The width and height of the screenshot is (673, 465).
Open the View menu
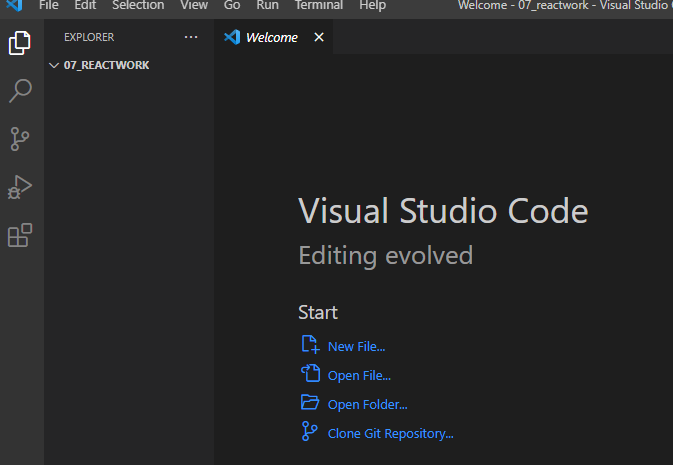[x=194, y=5]
